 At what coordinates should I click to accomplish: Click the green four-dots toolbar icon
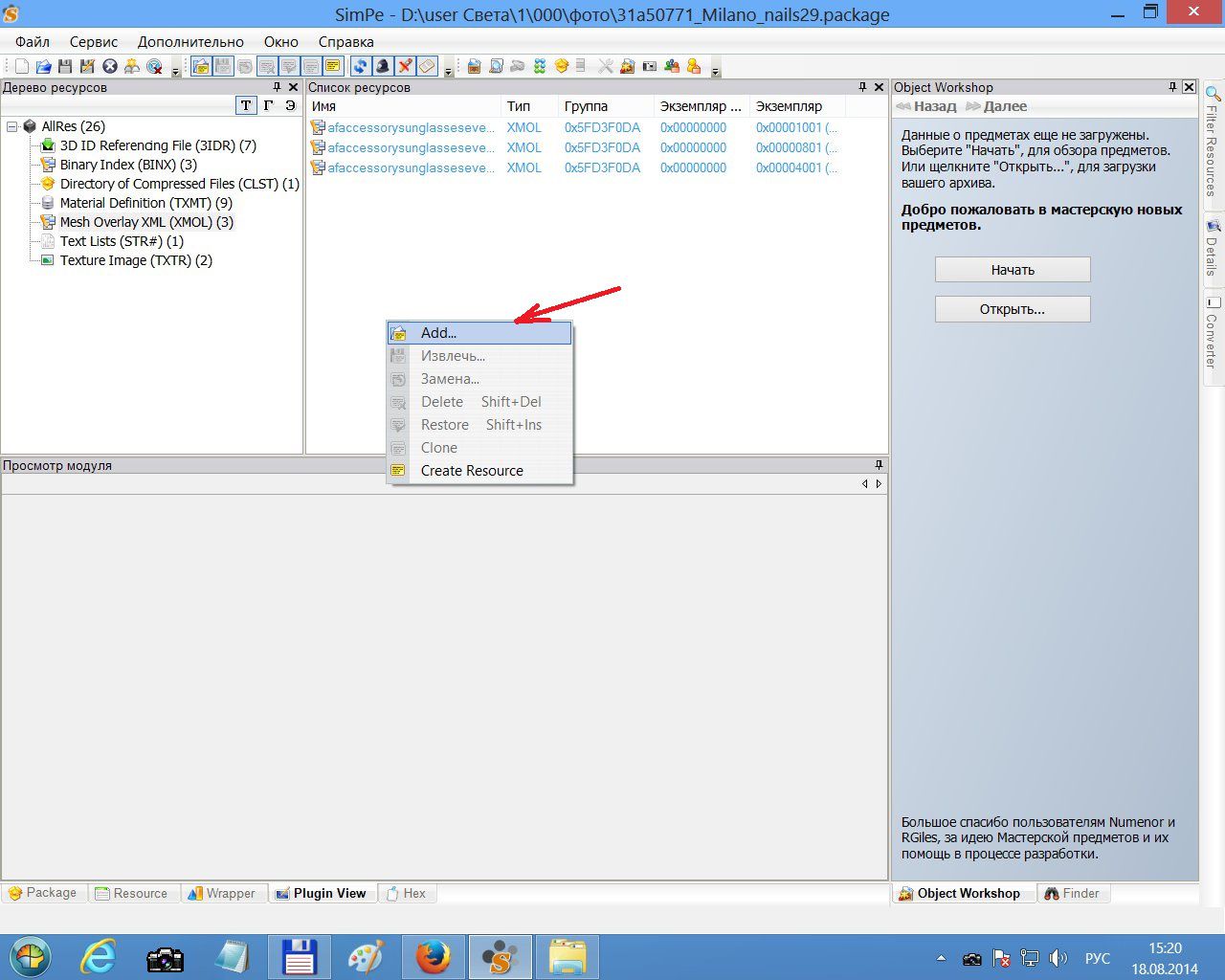(x=540, y=66)
